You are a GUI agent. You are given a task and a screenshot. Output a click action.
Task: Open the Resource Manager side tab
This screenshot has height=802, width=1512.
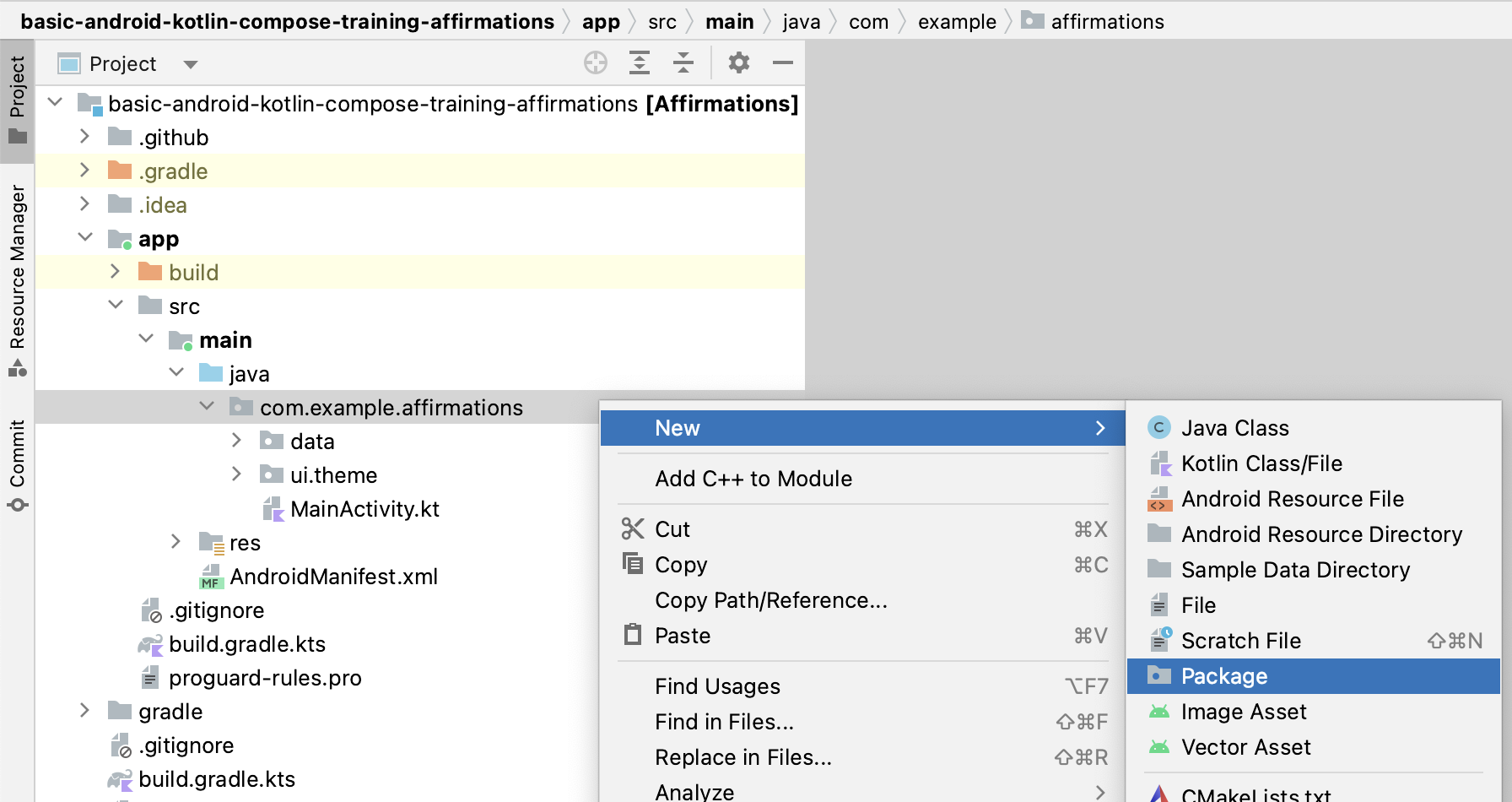click(x=17, y=279)
